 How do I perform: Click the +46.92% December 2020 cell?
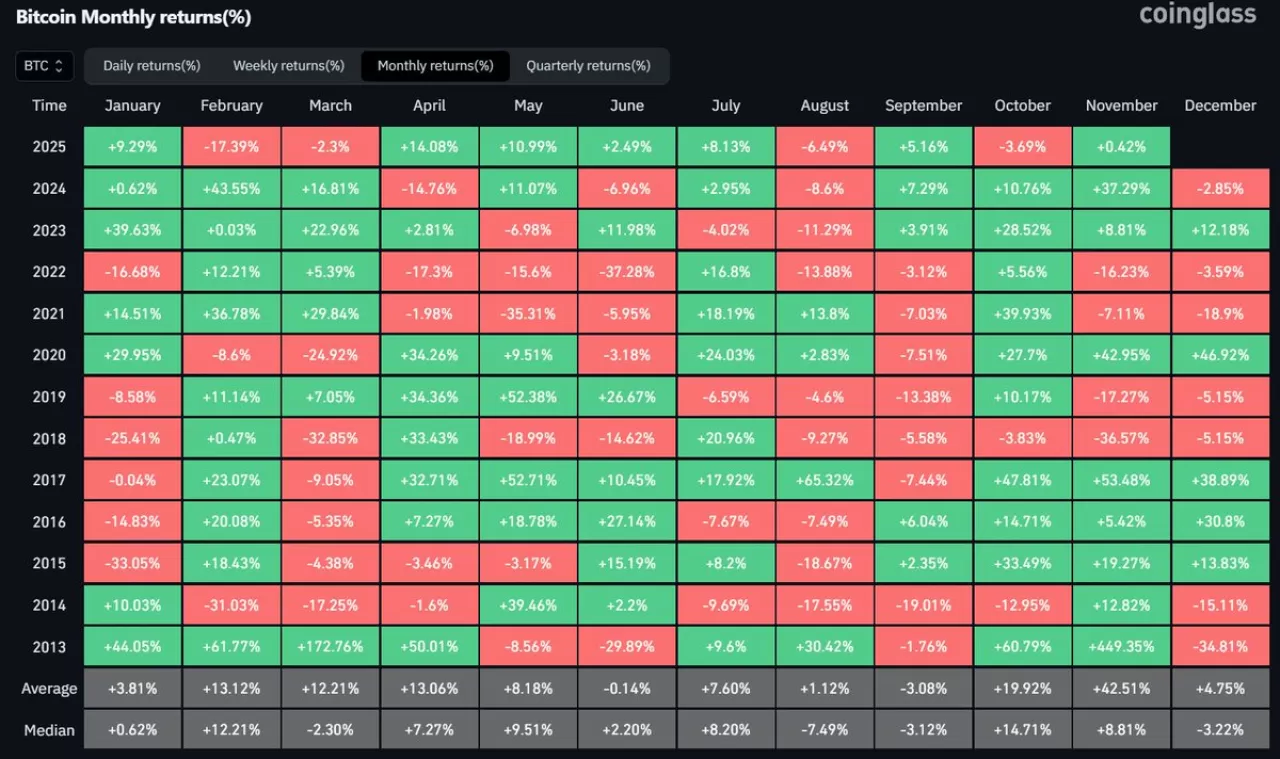coord(1220,354)
